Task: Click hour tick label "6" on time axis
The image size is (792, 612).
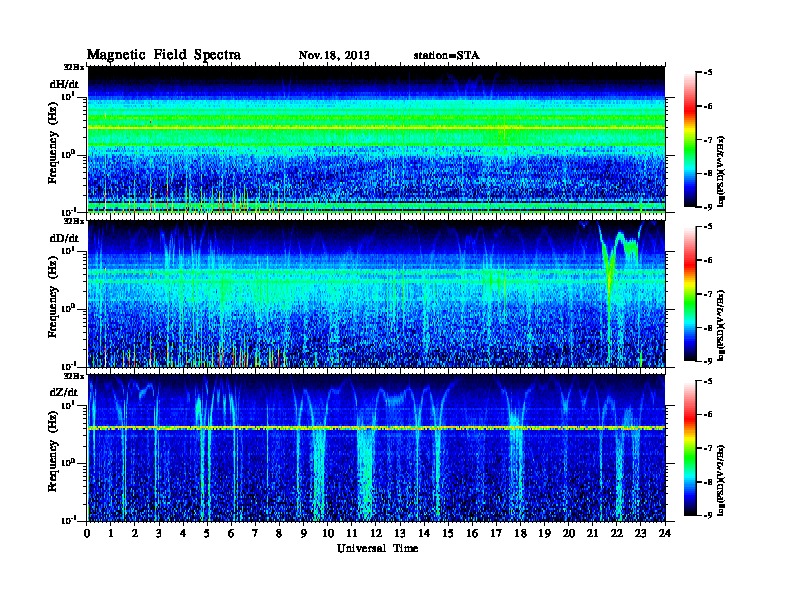Action: pos(231,533)
